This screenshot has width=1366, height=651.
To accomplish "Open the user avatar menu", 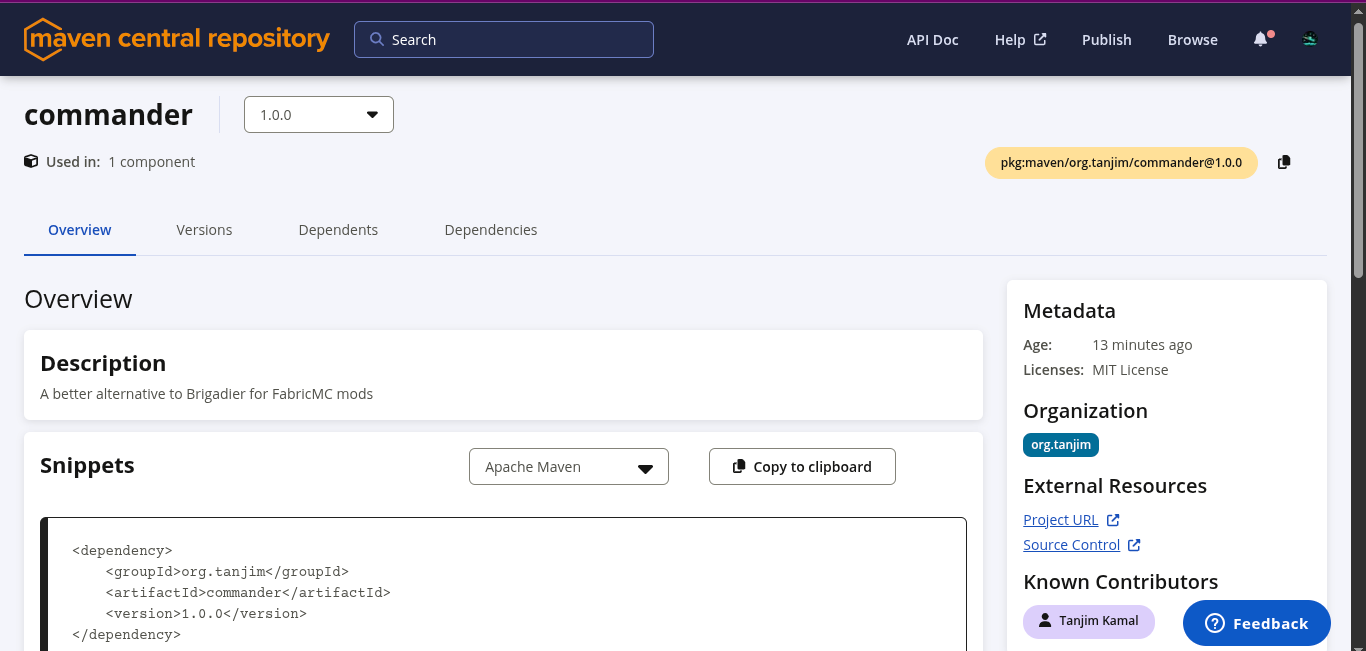I will point(1309,40).
